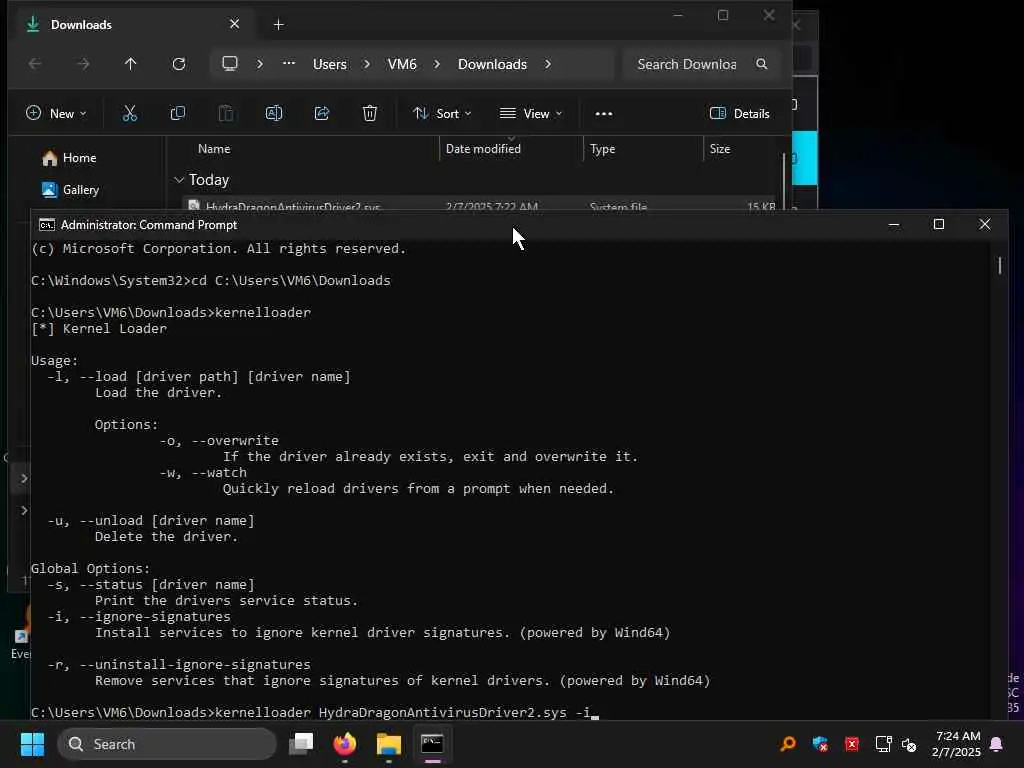Click the Task View icon on taskbar
The height and width of the screenshot is (768, 1024).
302,744
